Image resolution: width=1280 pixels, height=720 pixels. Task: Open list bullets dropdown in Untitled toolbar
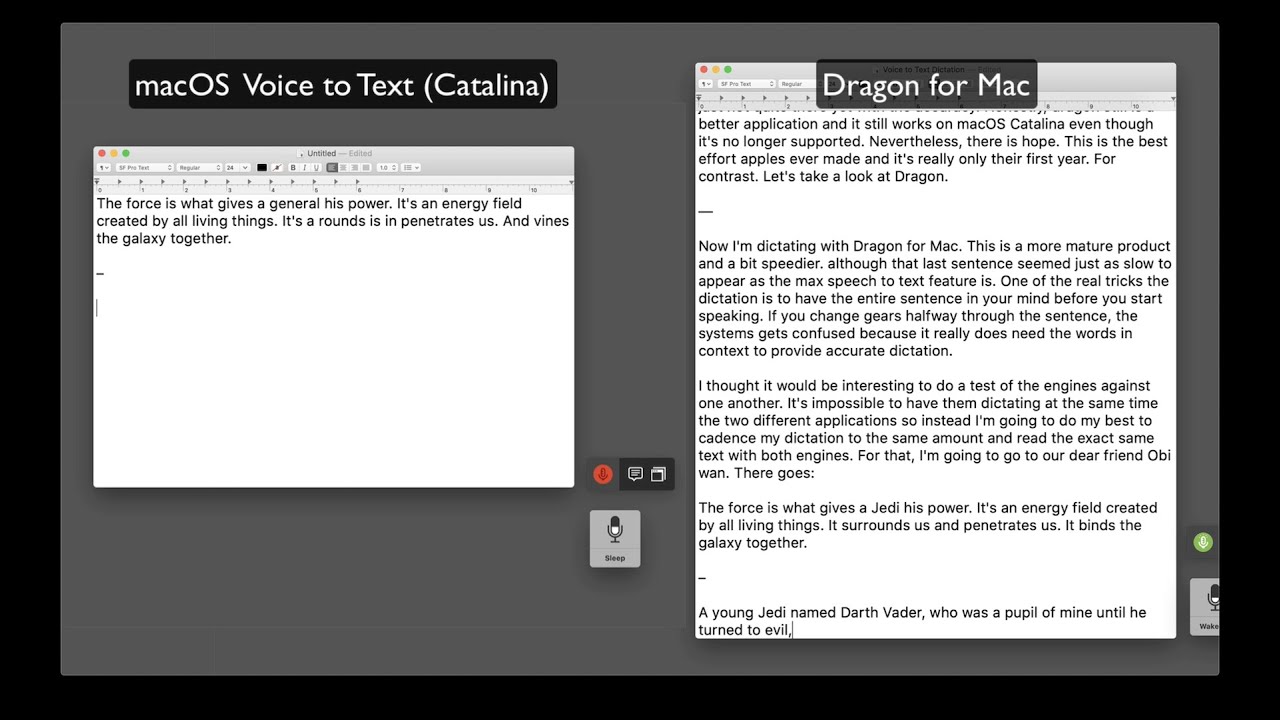coord(411,167)
